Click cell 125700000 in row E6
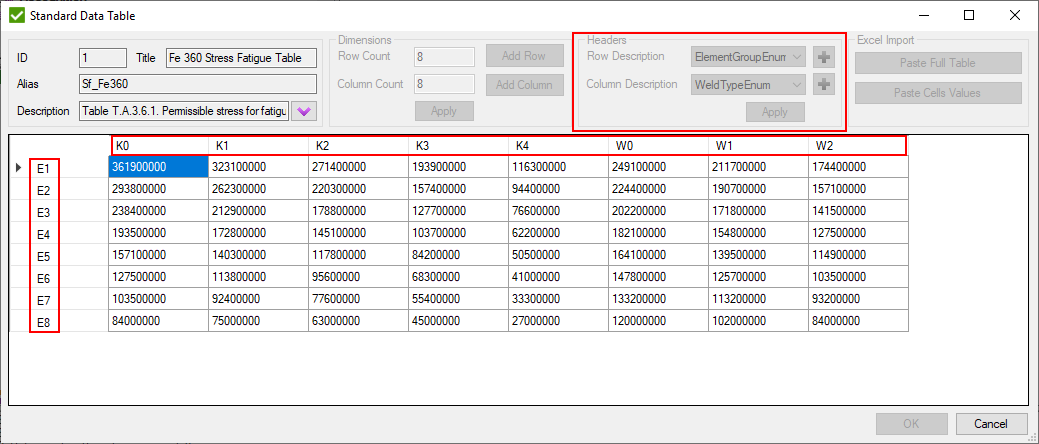This screenshot has width=1039, height=444. click(x=759, y=277)
